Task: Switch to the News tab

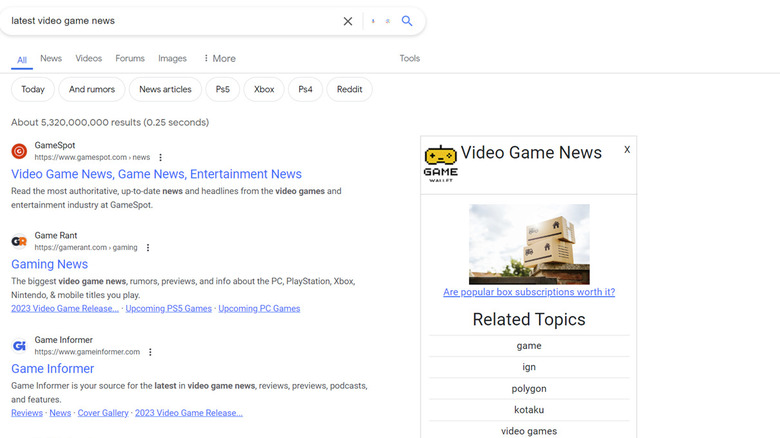Action: tap(51, 59)
